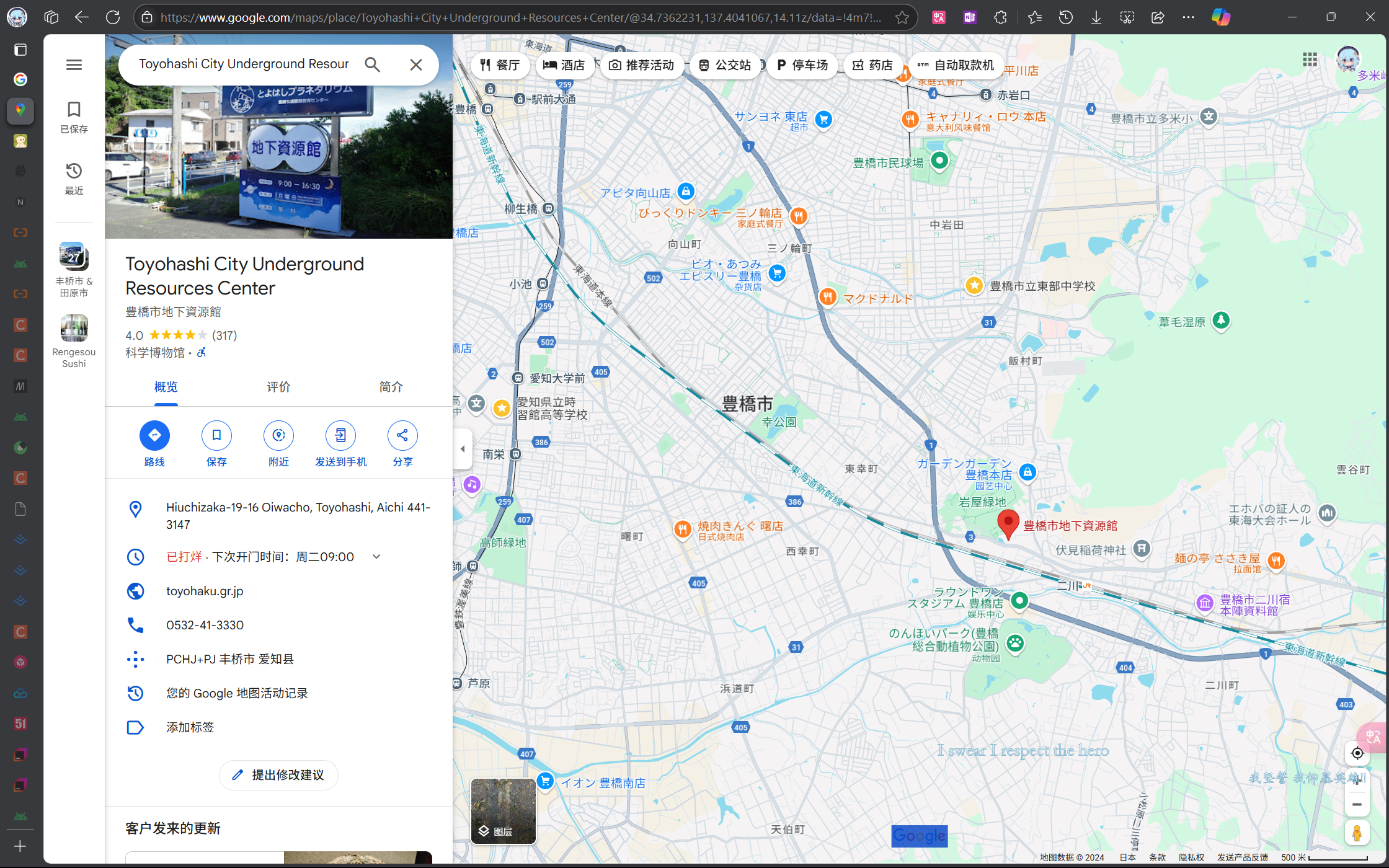Click the search text field

pyautogui.click(x=244, y=64)
